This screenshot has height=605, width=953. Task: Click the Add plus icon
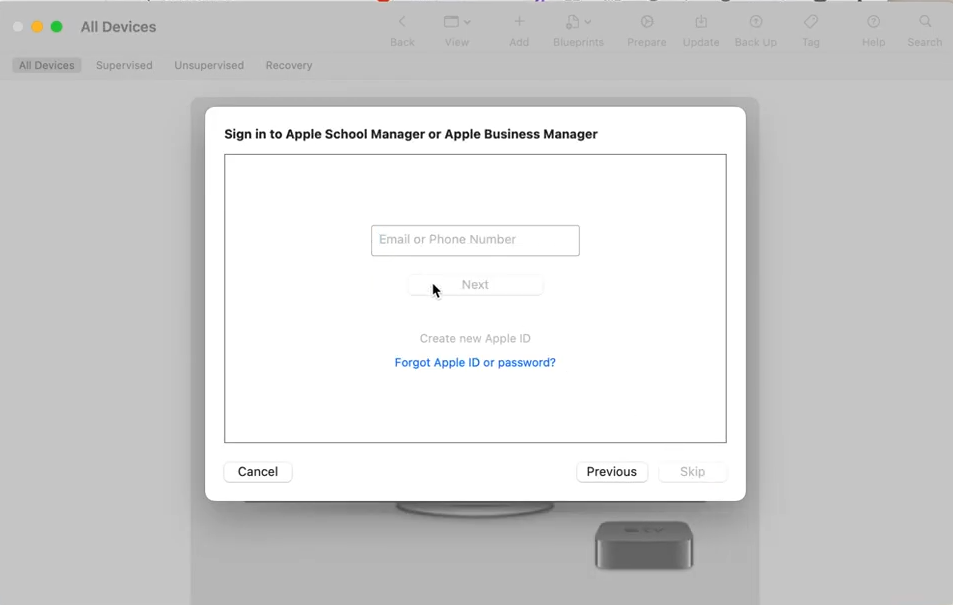tap(518, 22)
